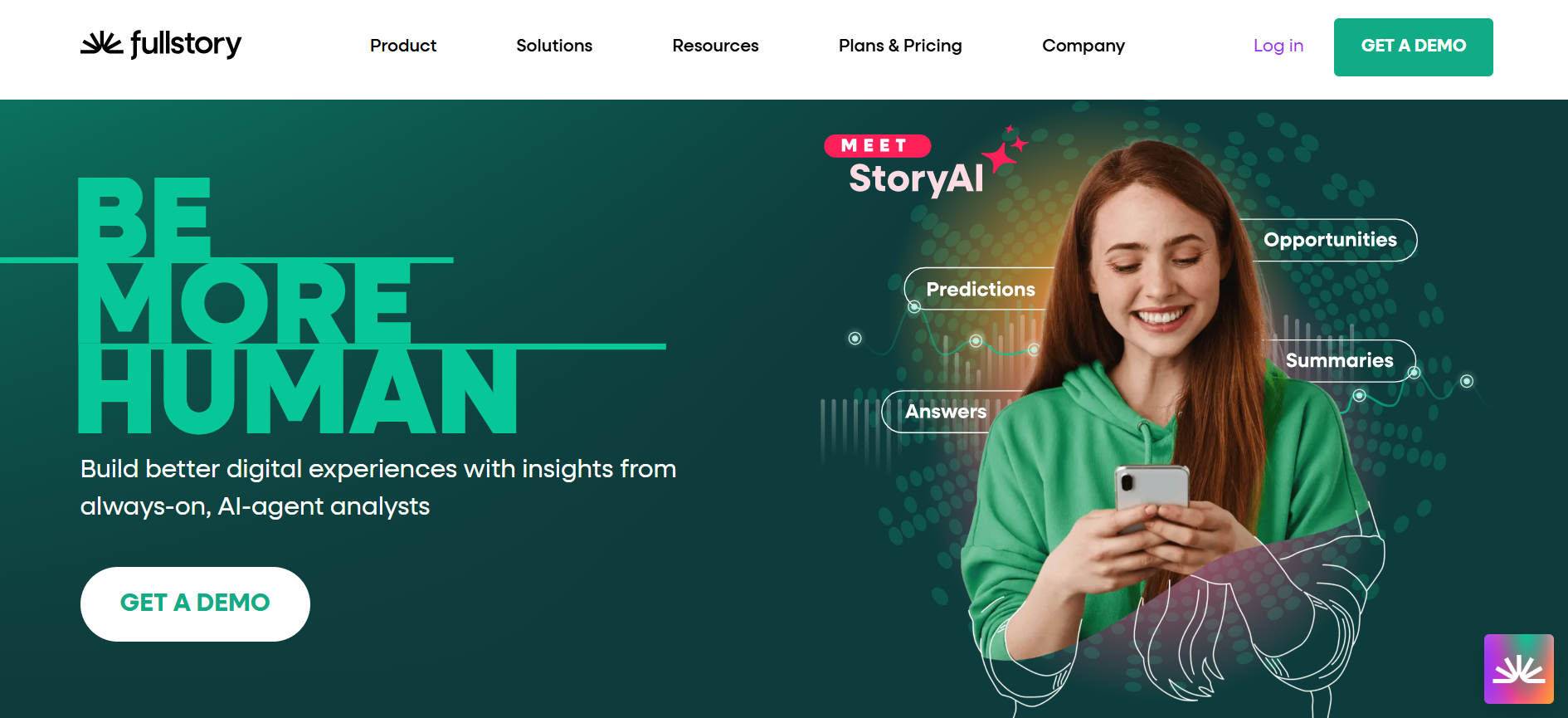Click the StoryAI heading text
Image resolution: width=1568 pixels, height=718 pixels.
pyautogui.click(x=916, y=178)
